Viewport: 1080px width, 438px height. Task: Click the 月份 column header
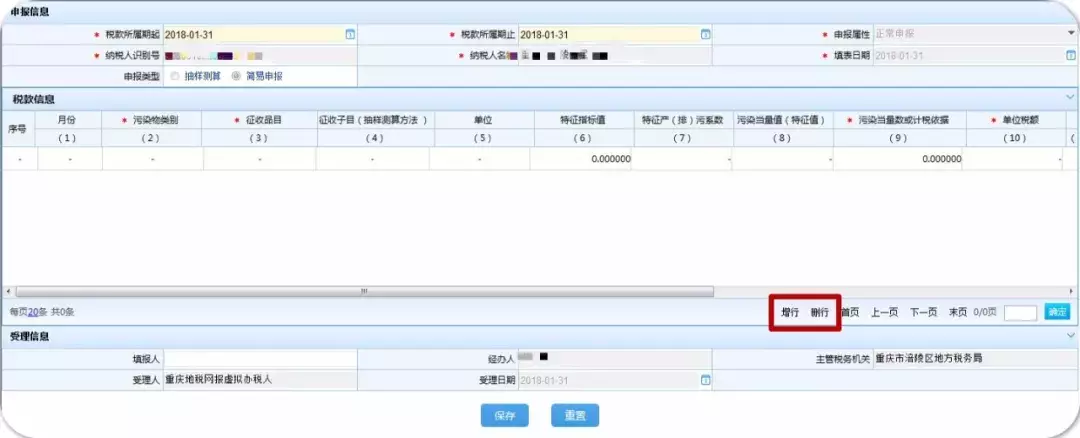point(67,120)
